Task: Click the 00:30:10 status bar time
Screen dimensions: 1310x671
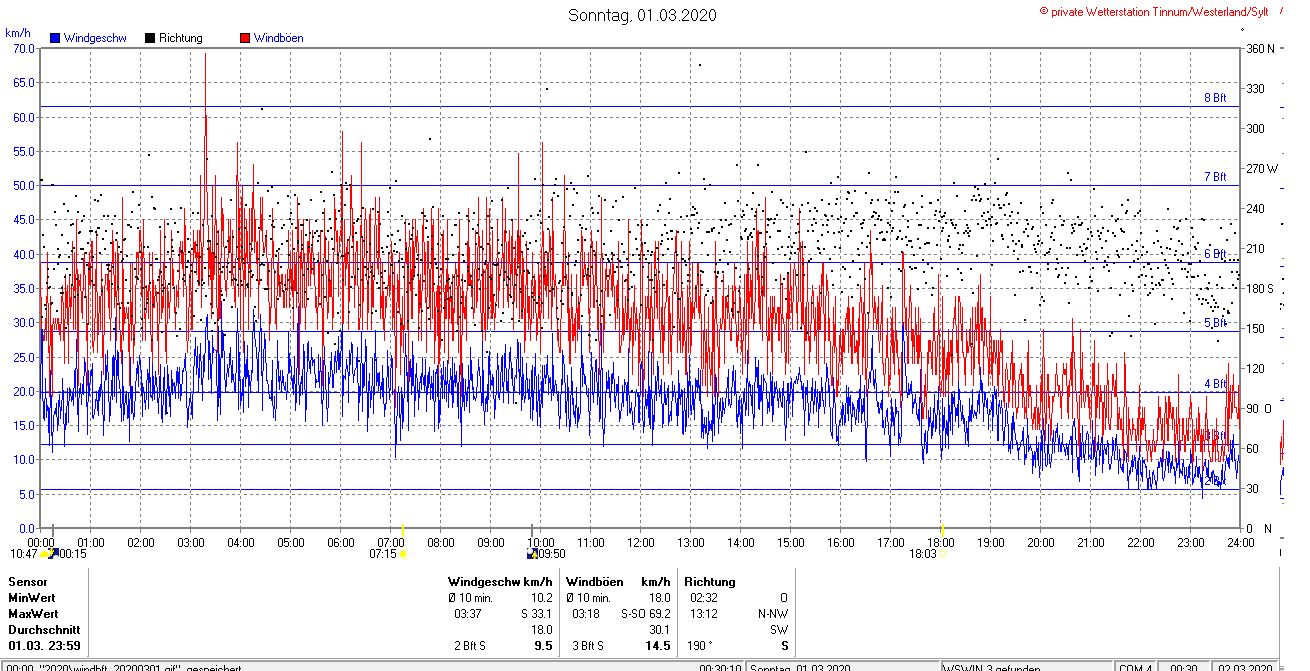Action: pyautogui.click(x=720, y=668)
